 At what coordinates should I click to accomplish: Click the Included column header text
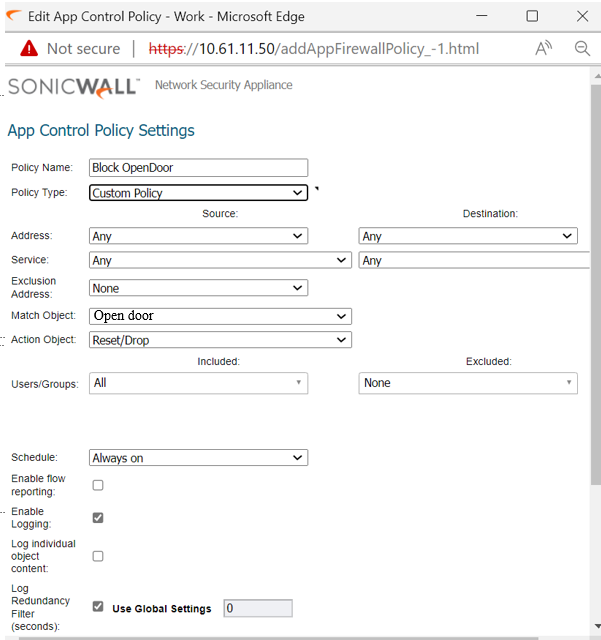tap(218, 361)
